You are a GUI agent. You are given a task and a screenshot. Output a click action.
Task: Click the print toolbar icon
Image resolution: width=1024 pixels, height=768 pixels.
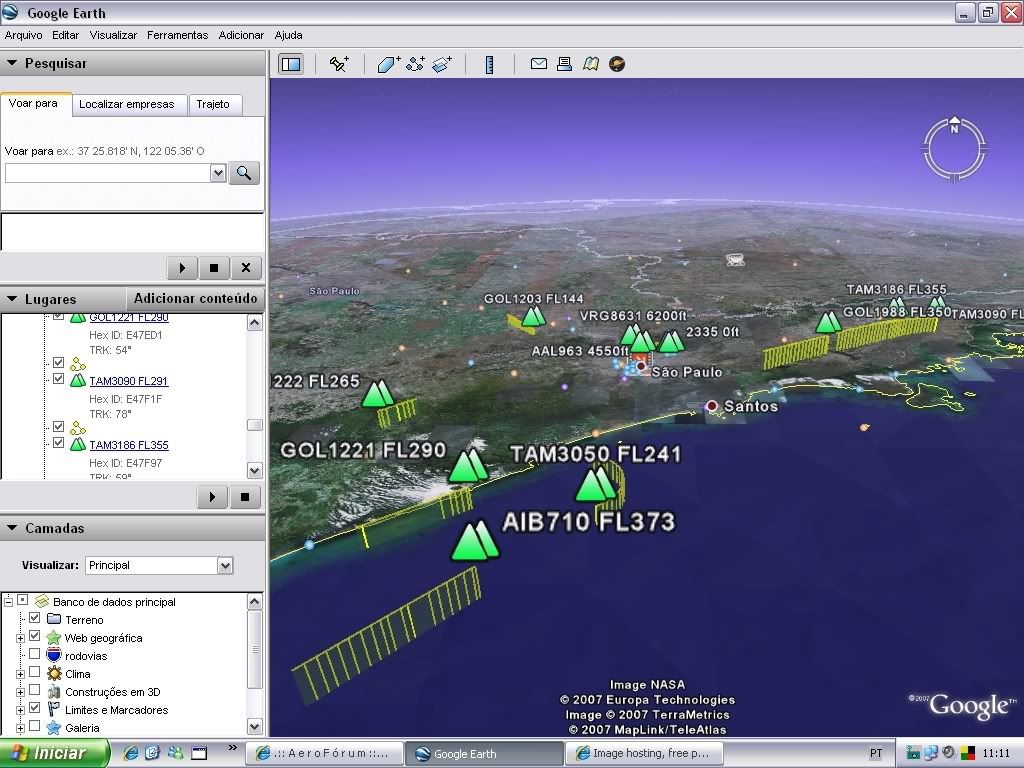(x=564, y=63)
